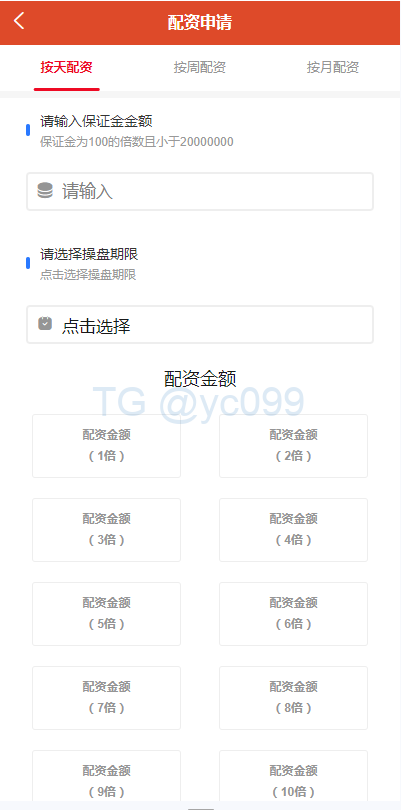Switch to 按天配资 tab

click(67, 67)
